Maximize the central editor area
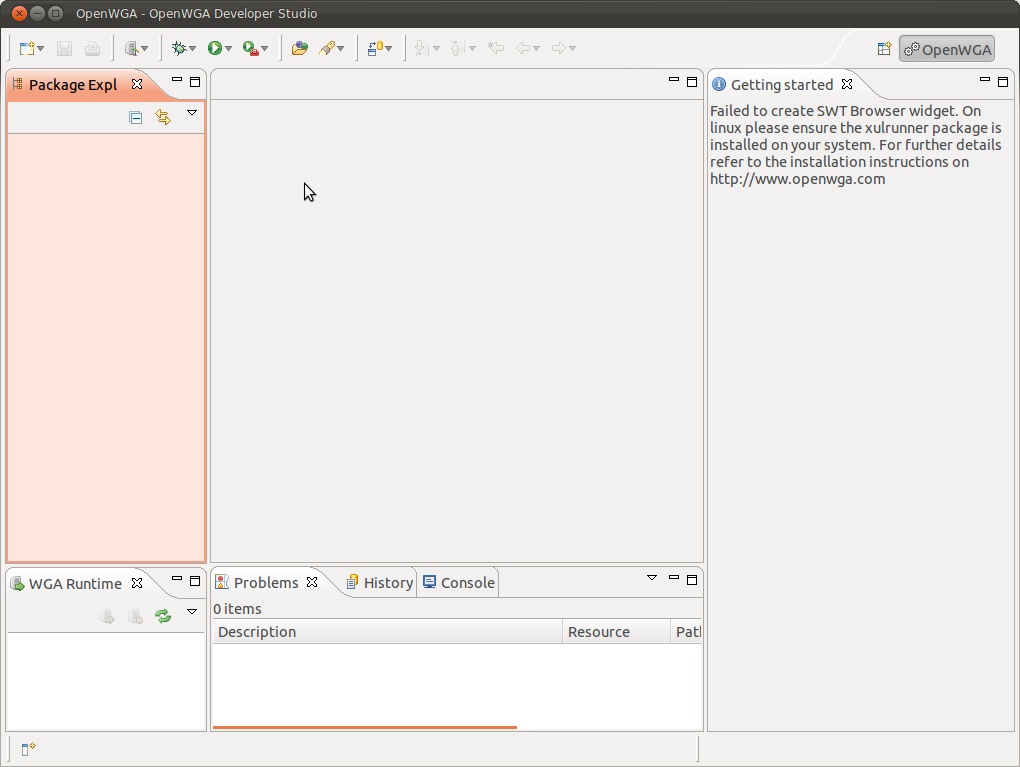 pos(692,82)
